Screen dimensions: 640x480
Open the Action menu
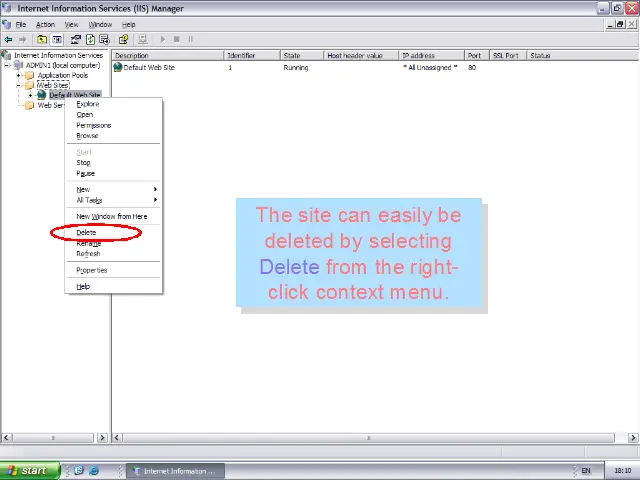(45, 24)
